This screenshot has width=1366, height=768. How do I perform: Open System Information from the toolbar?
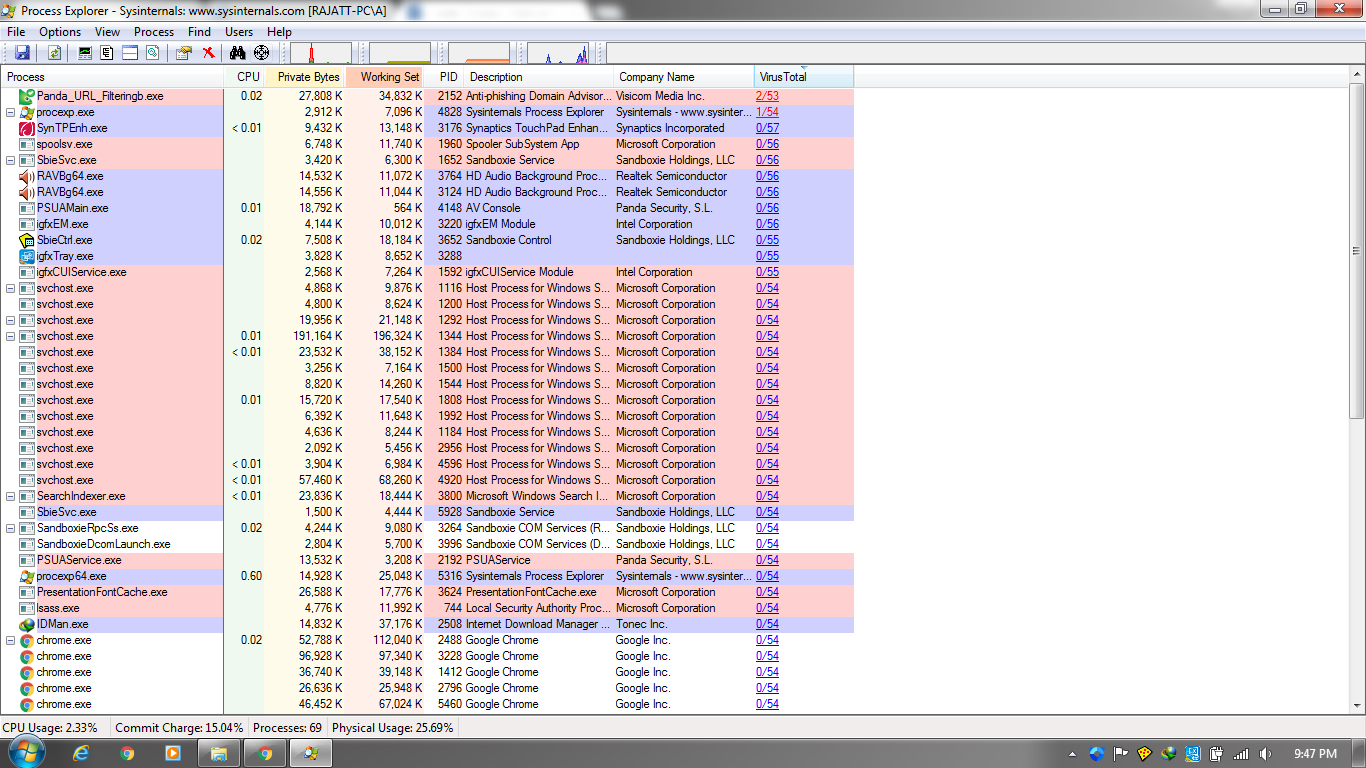[x=85, y=53]
